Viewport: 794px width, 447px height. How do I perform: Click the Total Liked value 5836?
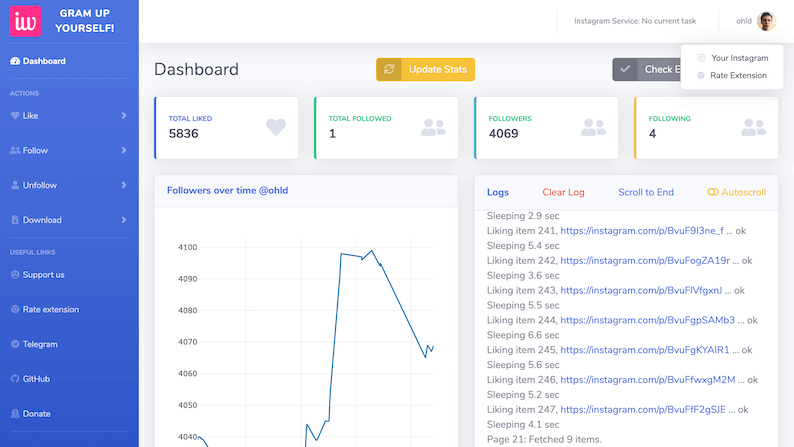click(x=183, y=134)
